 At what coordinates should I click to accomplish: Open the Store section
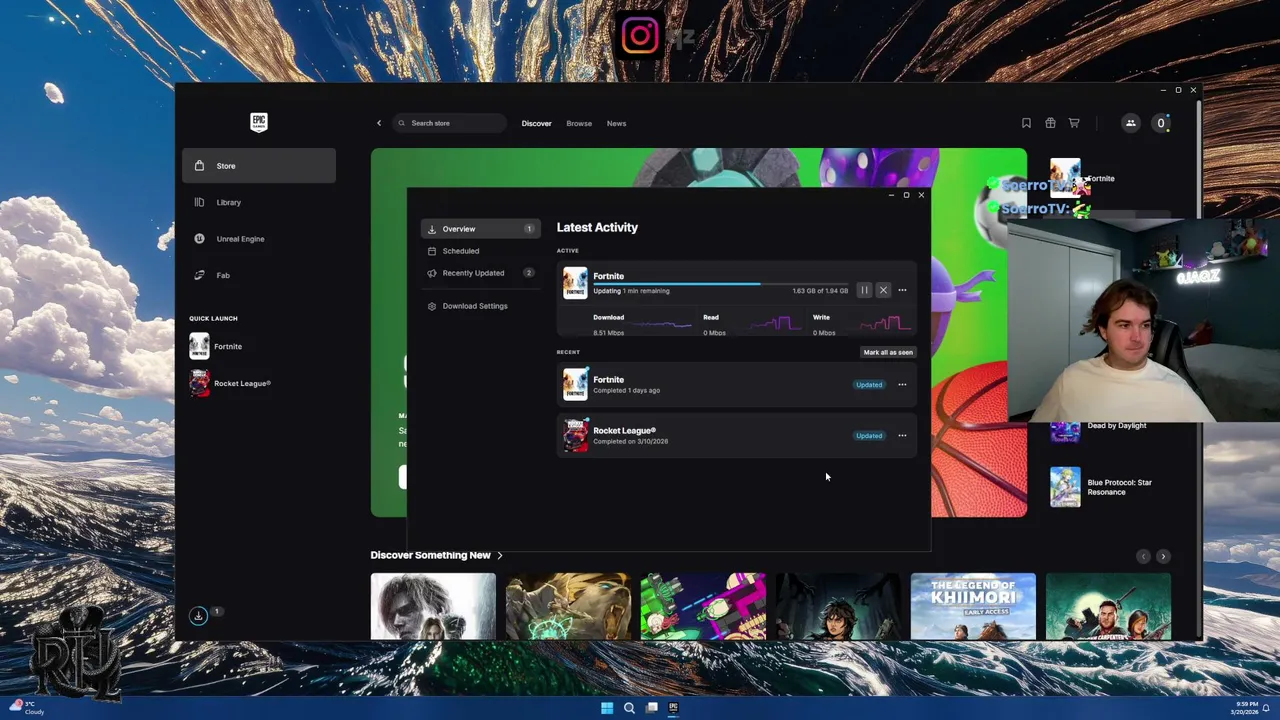point(259,166)
